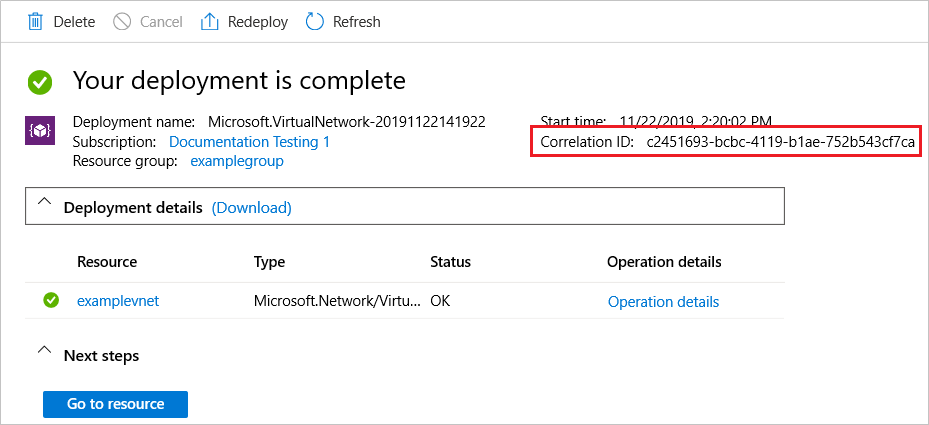
Task: Open the examplegroup resource group link
Action: coord(237,161)
